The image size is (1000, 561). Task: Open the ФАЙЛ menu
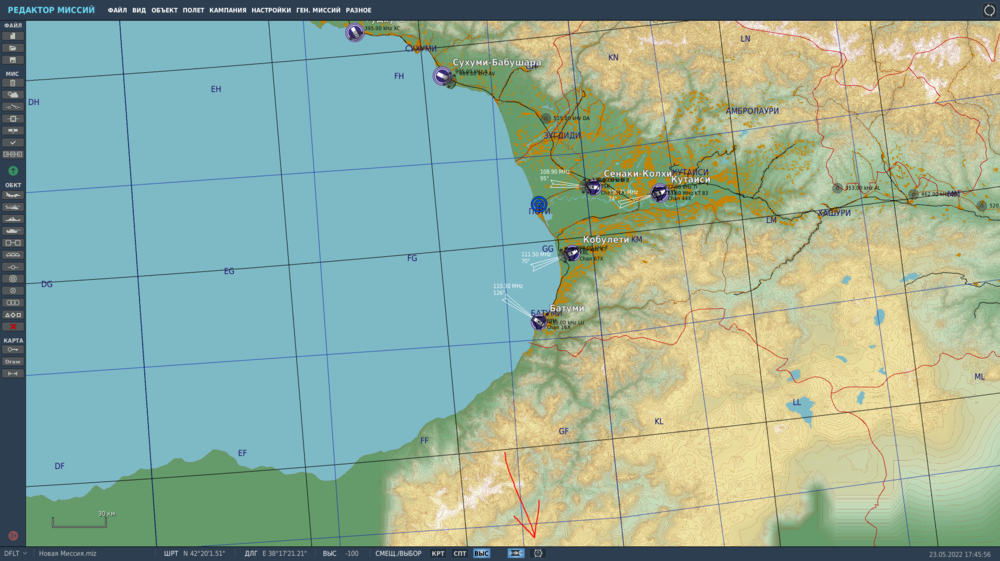(117, 10)
